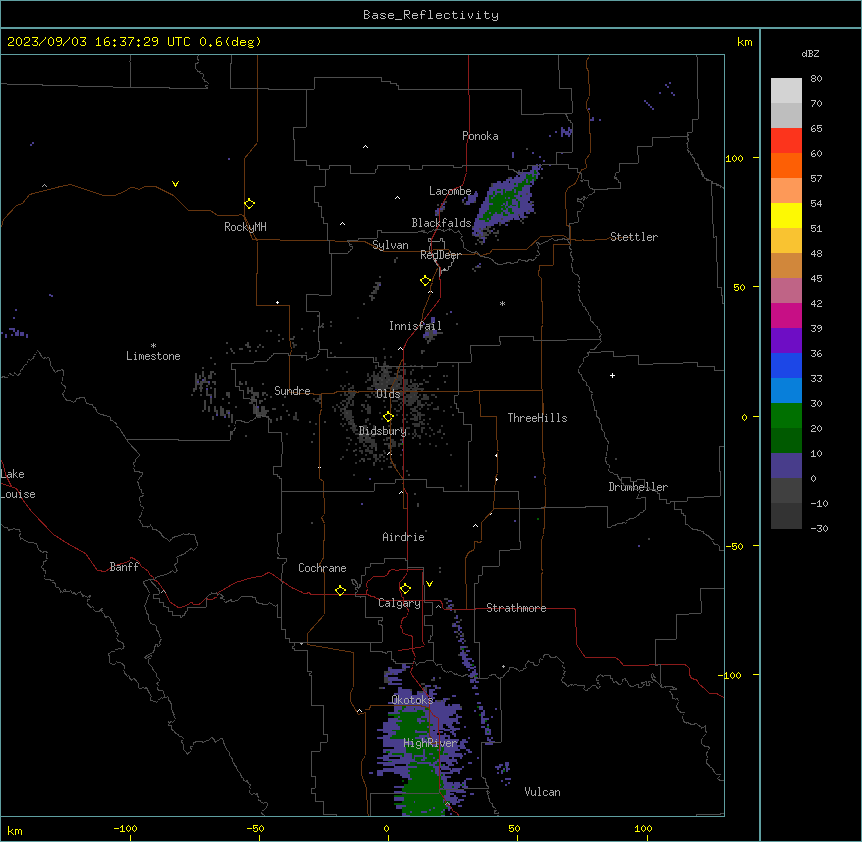The width and height of the screenshot is (862, 842).
Task: Click the Limestone label
Action: click(x=153, y=356)
